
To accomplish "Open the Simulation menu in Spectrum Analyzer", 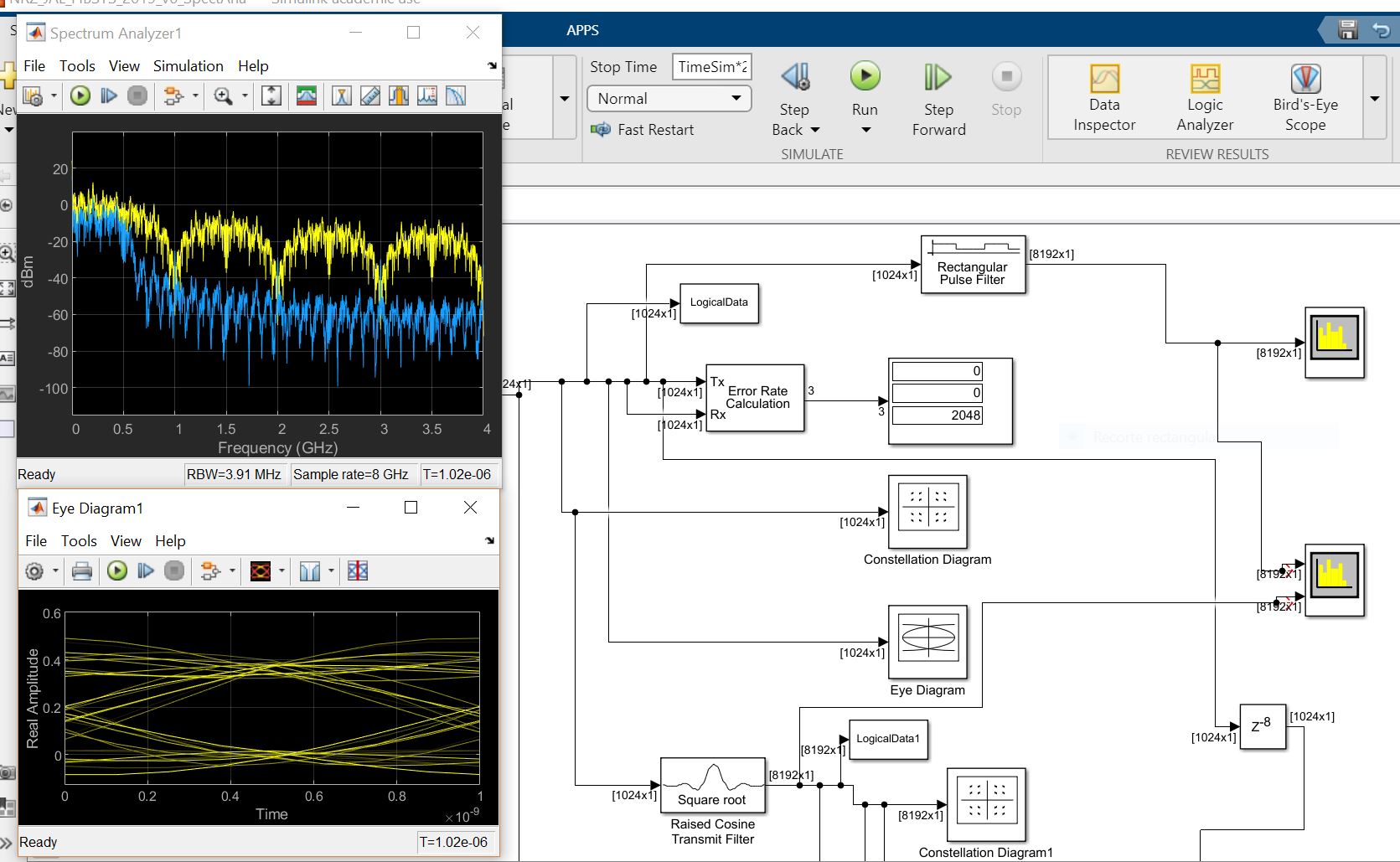I will coord(188,66).
